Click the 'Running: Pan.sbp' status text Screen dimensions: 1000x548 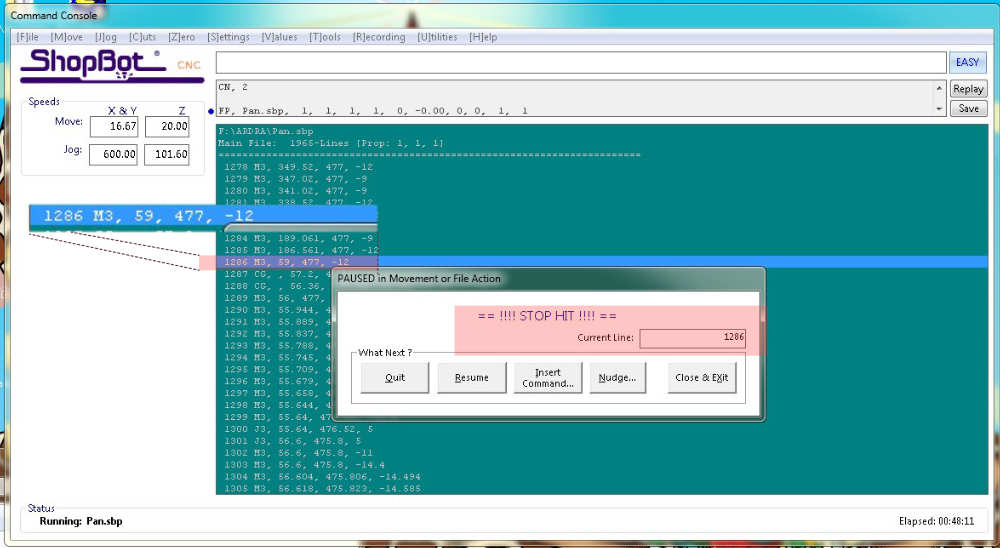(81, 521)
